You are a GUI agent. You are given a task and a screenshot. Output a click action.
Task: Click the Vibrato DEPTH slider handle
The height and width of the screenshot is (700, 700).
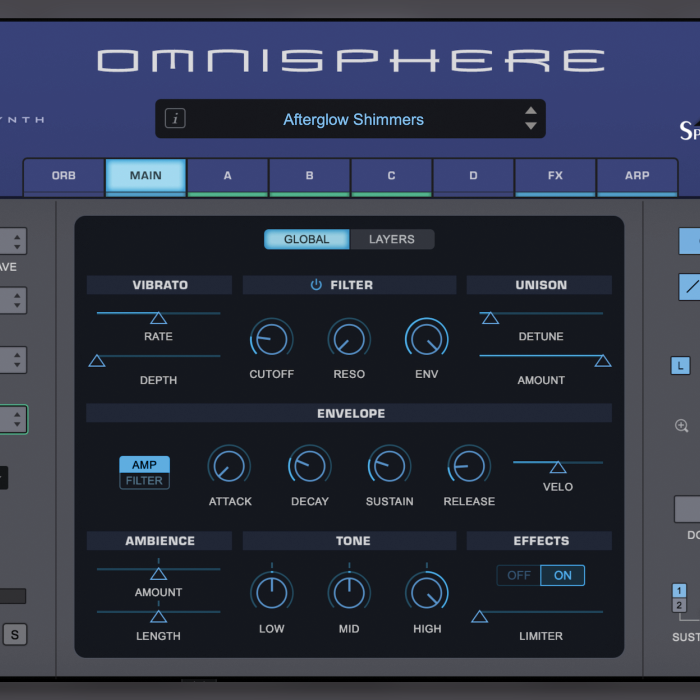[x=97, y=361]
